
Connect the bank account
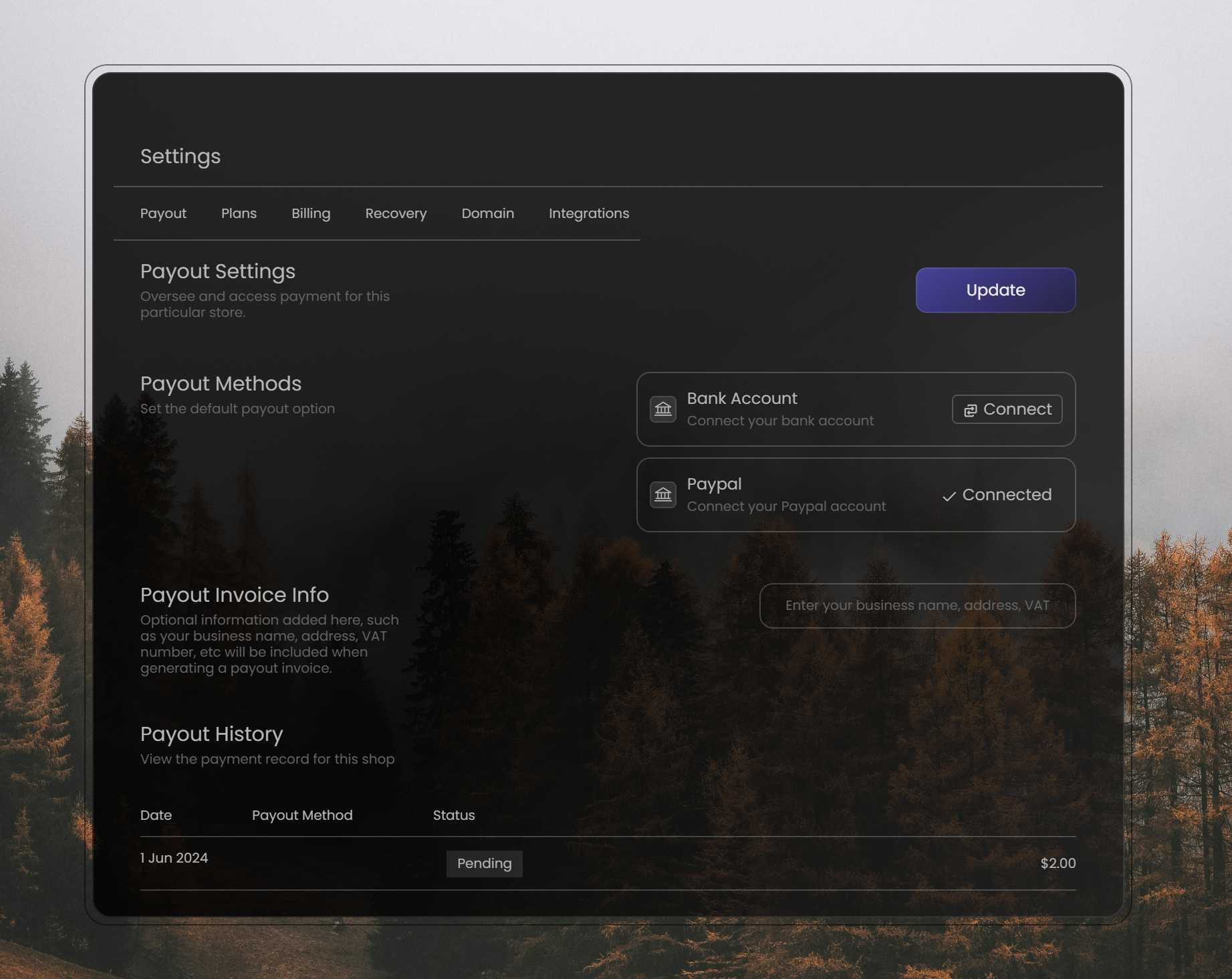click(1007, 409)
